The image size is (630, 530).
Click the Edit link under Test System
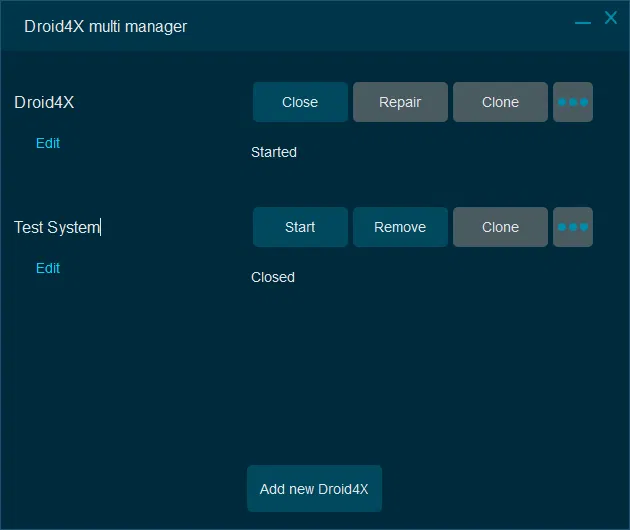[48, 268]
